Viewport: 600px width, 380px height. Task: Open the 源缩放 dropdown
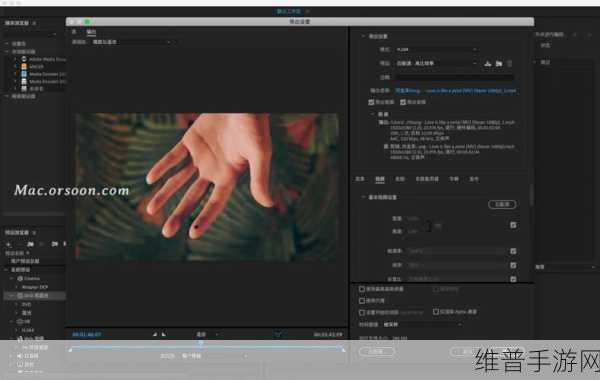(131, 42)
